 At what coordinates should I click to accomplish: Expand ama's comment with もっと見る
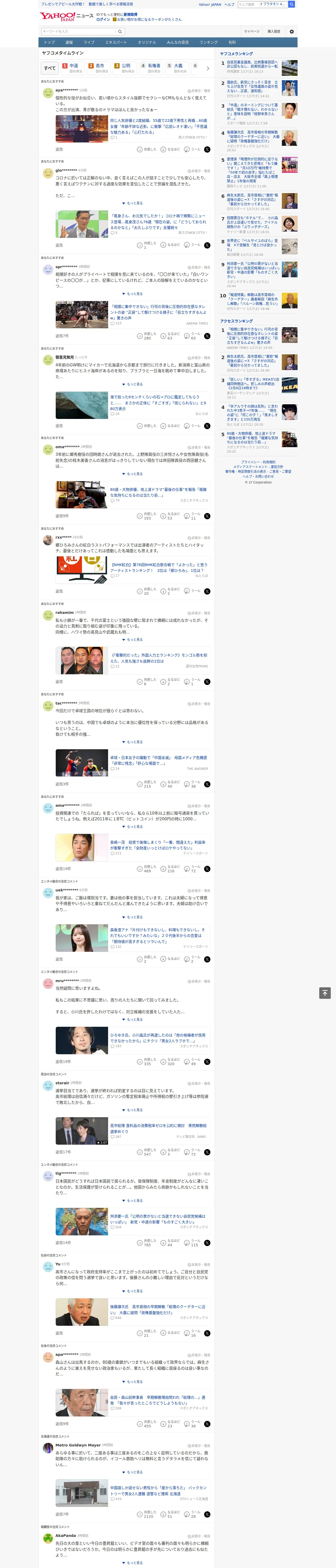coord(132,827)
